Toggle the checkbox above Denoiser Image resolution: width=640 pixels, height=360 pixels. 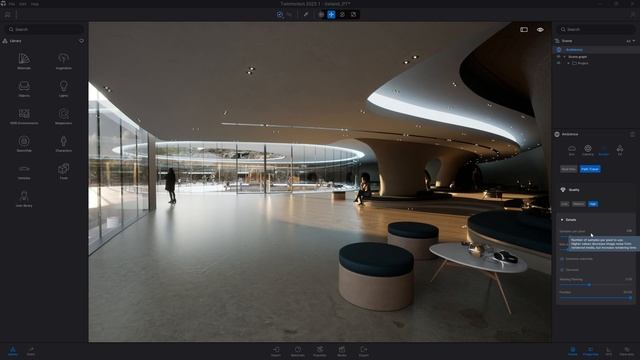(x=562, y=259)
